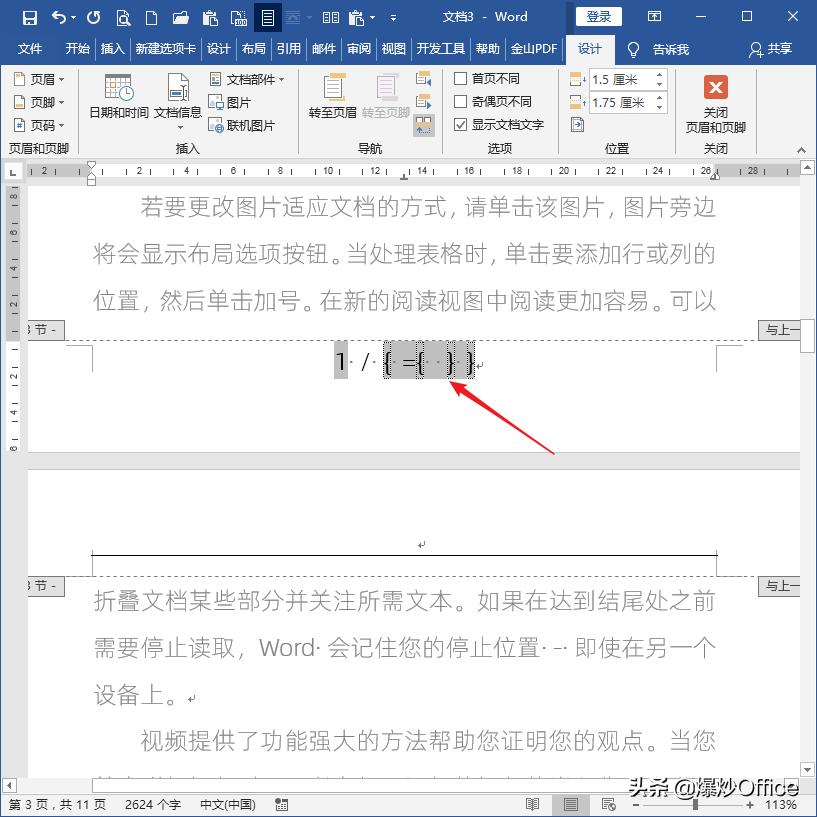Open the 金山PDF ribbon tab

[x=534, y=49]
